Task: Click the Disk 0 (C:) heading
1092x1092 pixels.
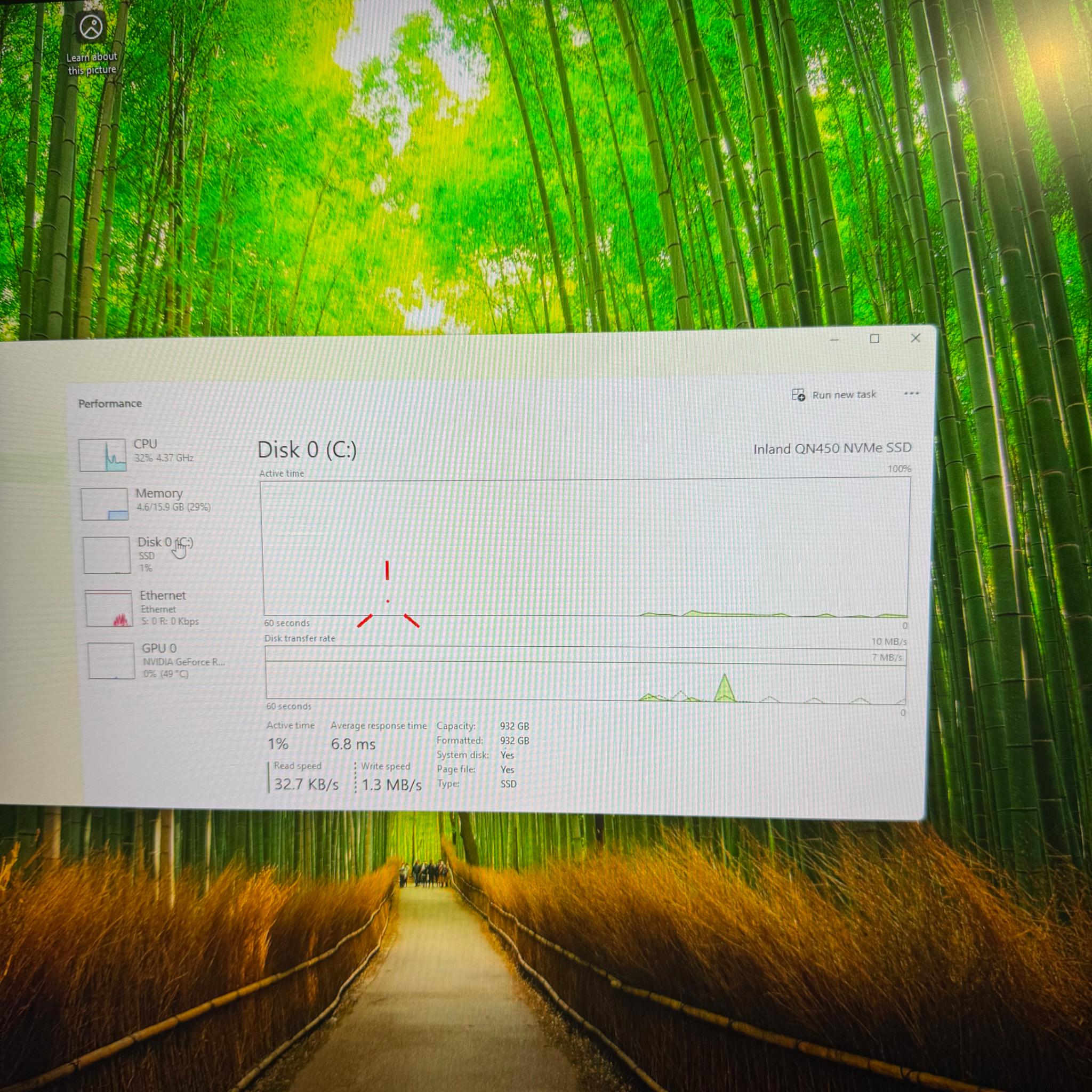Action: coord(307,450)
